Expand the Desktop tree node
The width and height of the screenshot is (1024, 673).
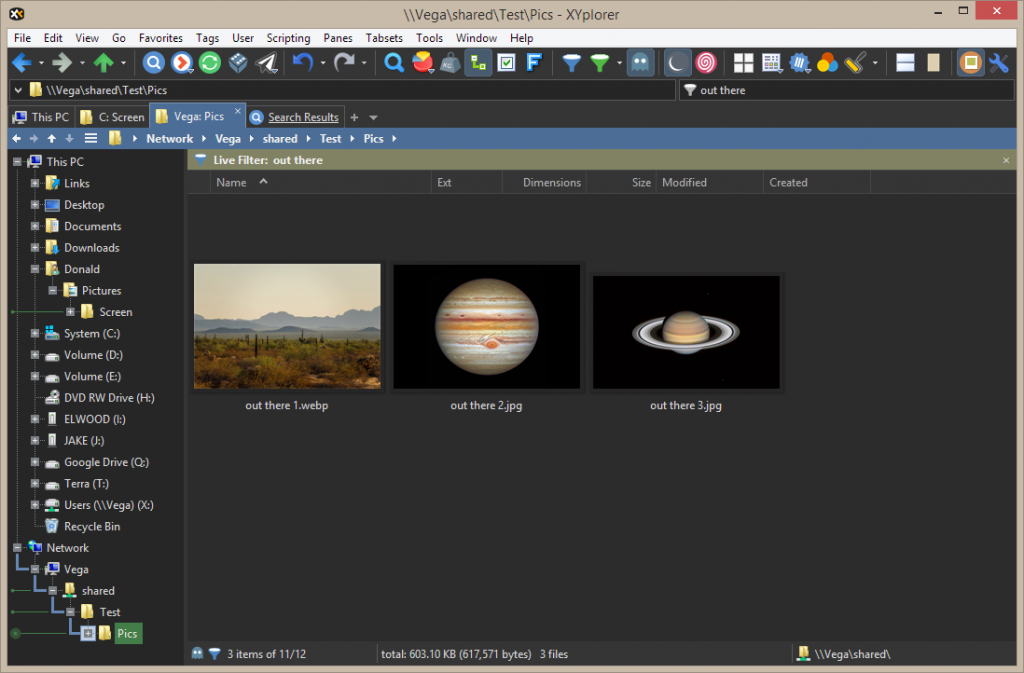click(x=35, y=205)
